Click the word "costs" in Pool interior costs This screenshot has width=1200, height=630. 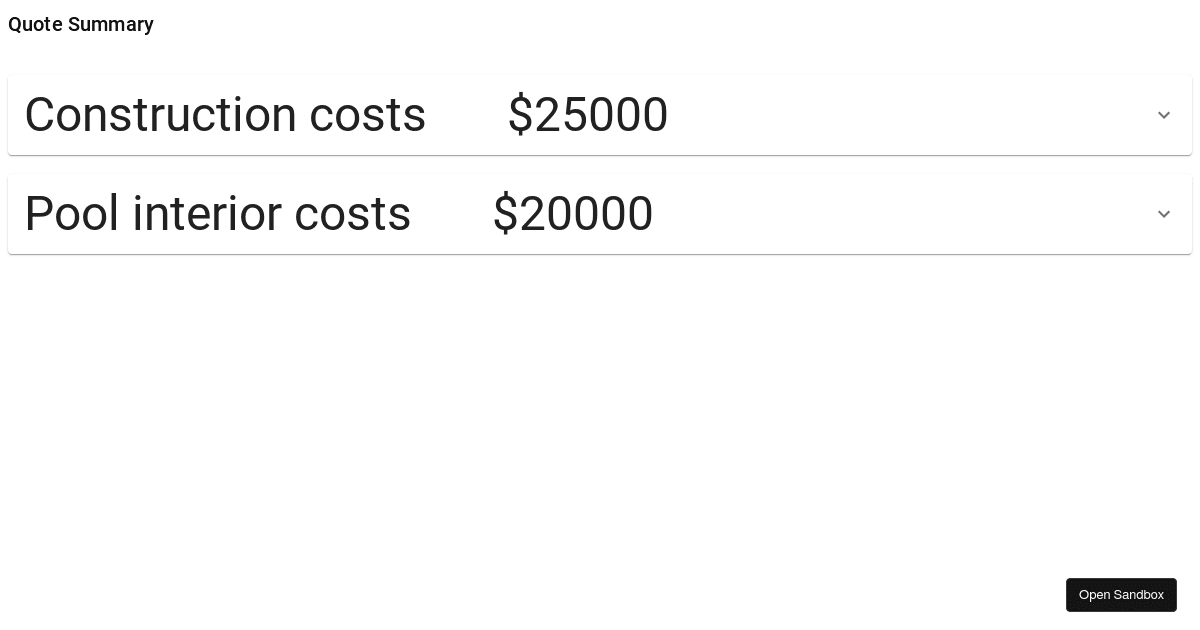(353, 215)
